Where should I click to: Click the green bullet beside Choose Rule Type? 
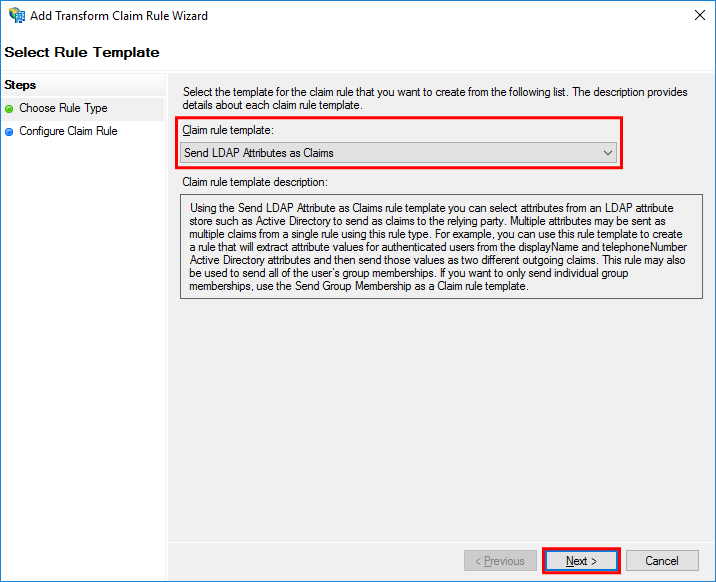9,109
